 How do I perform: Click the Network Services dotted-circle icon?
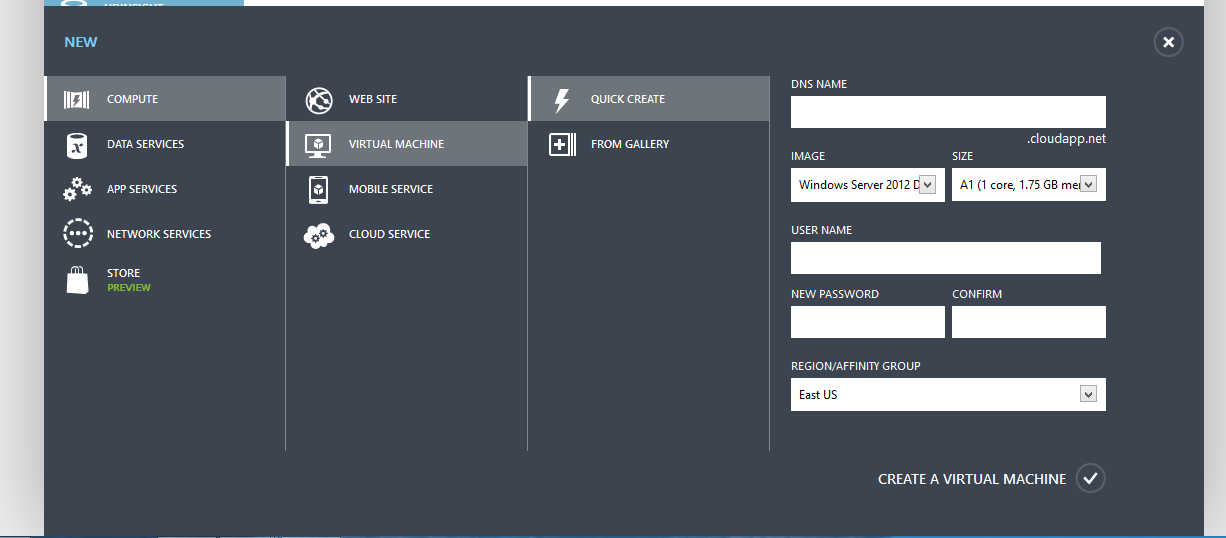[x=77, y=234]
